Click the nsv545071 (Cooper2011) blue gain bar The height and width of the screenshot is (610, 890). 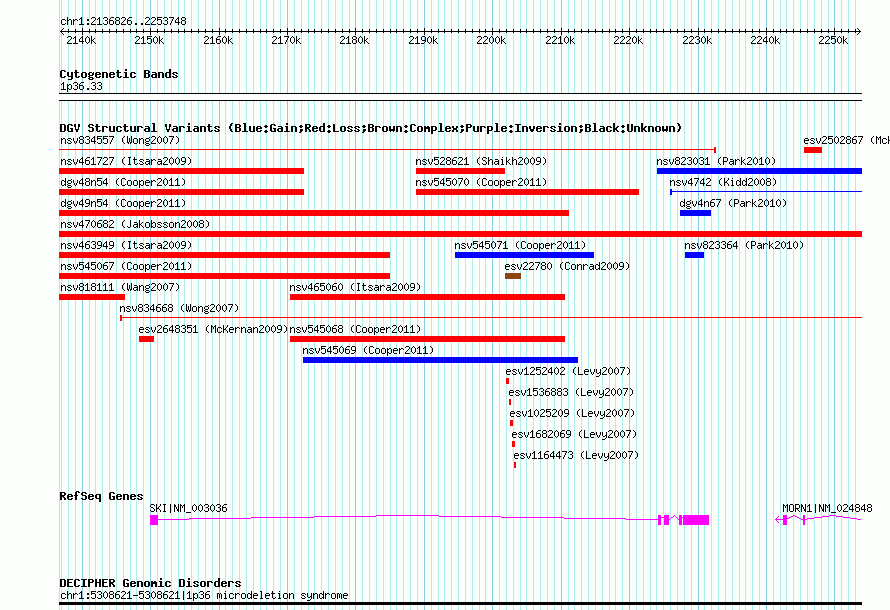[x=524, y=255]
